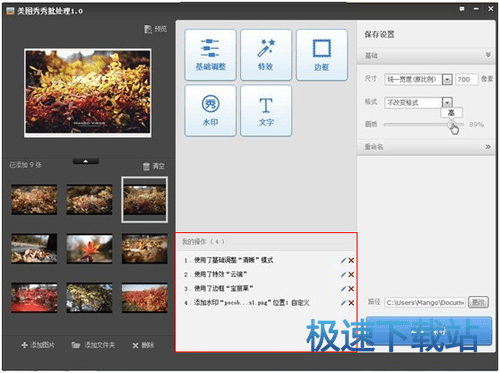
Task: Click the large preview image
Action: coord(88,93)
